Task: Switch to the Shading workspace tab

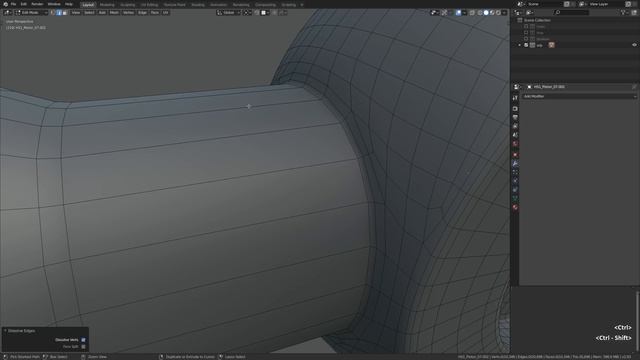Action: point(198,5)
